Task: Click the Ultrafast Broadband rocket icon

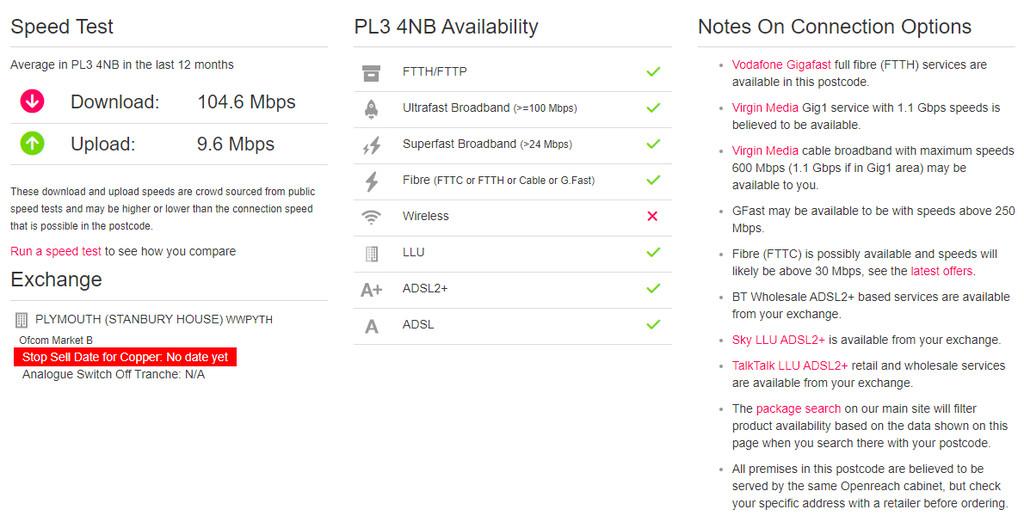Action: click(371, 108)
